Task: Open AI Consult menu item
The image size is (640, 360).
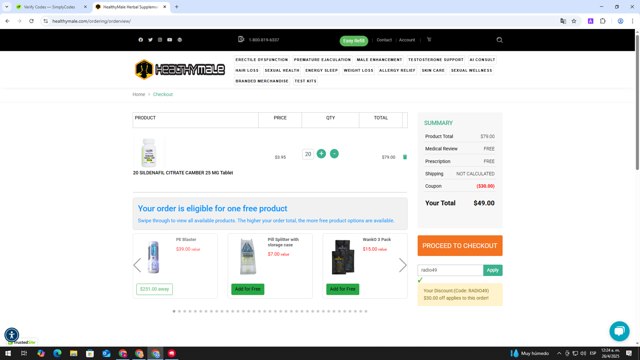Action: pos(482,60)
